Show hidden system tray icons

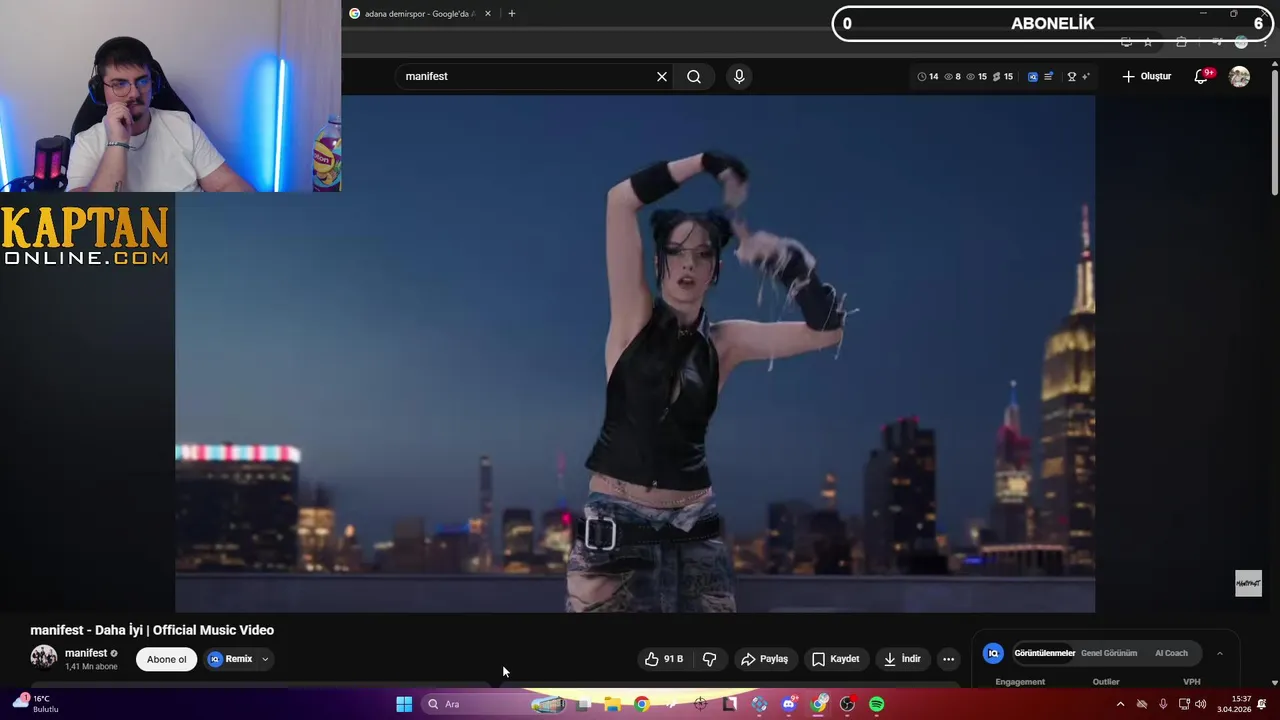[1120, 704]
